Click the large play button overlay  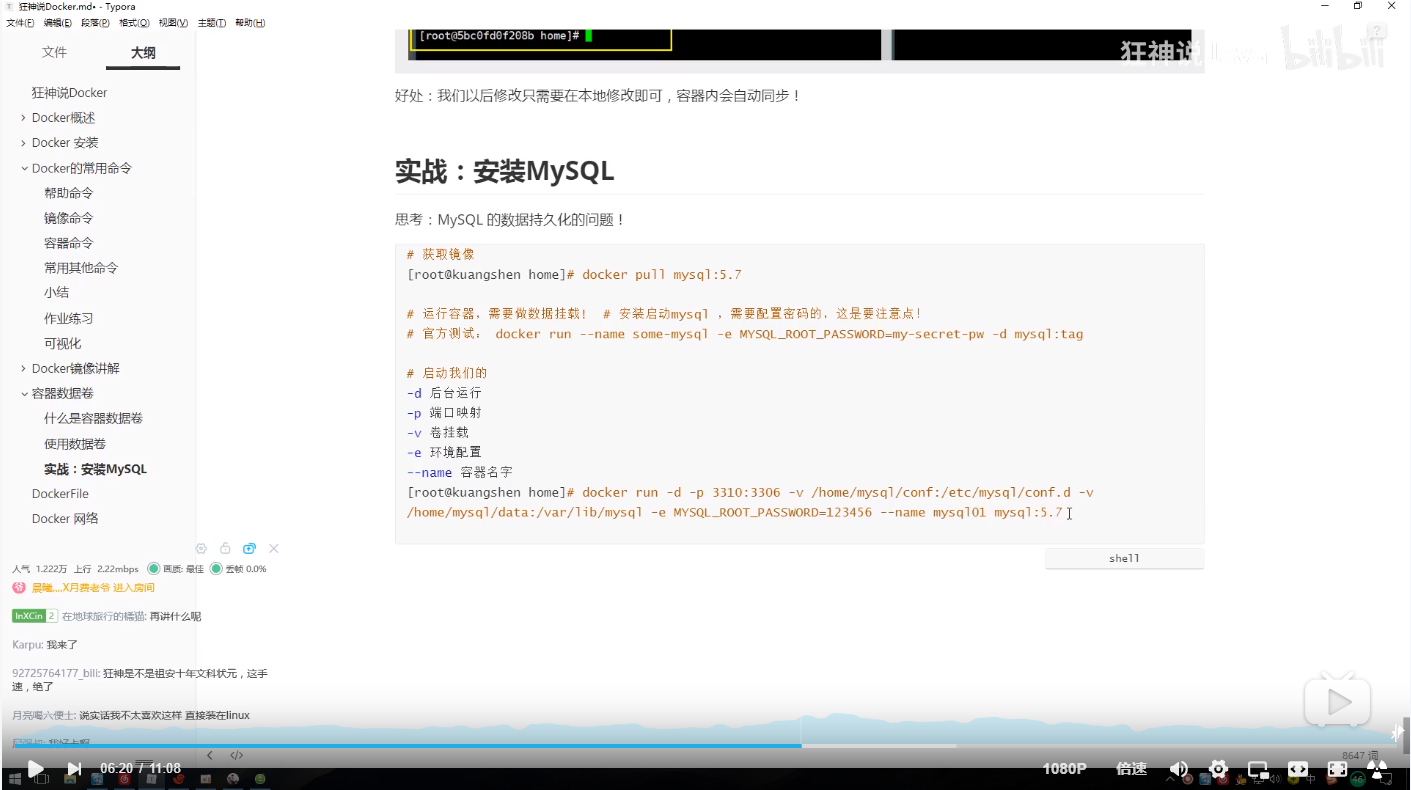1337,702
